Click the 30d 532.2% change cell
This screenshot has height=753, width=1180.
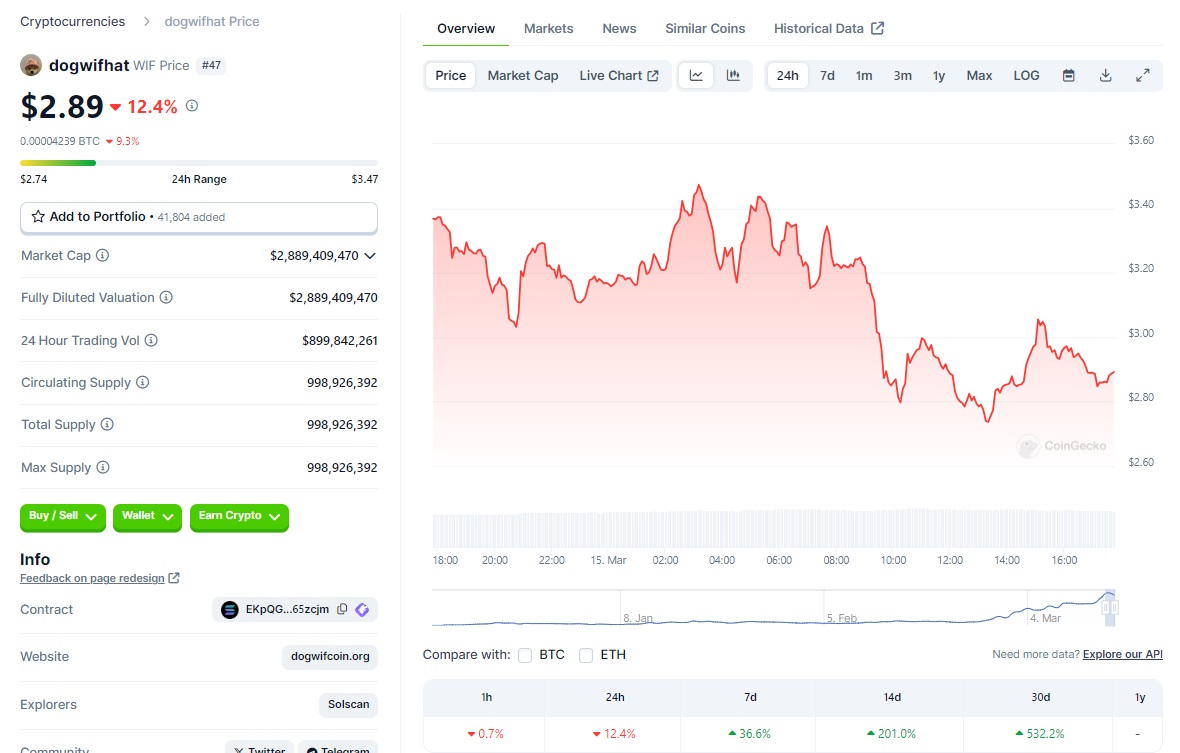[x=1040, y=733]
